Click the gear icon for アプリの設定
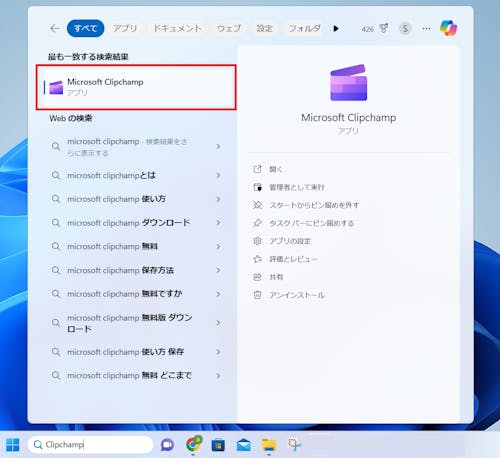 (257, 241)
